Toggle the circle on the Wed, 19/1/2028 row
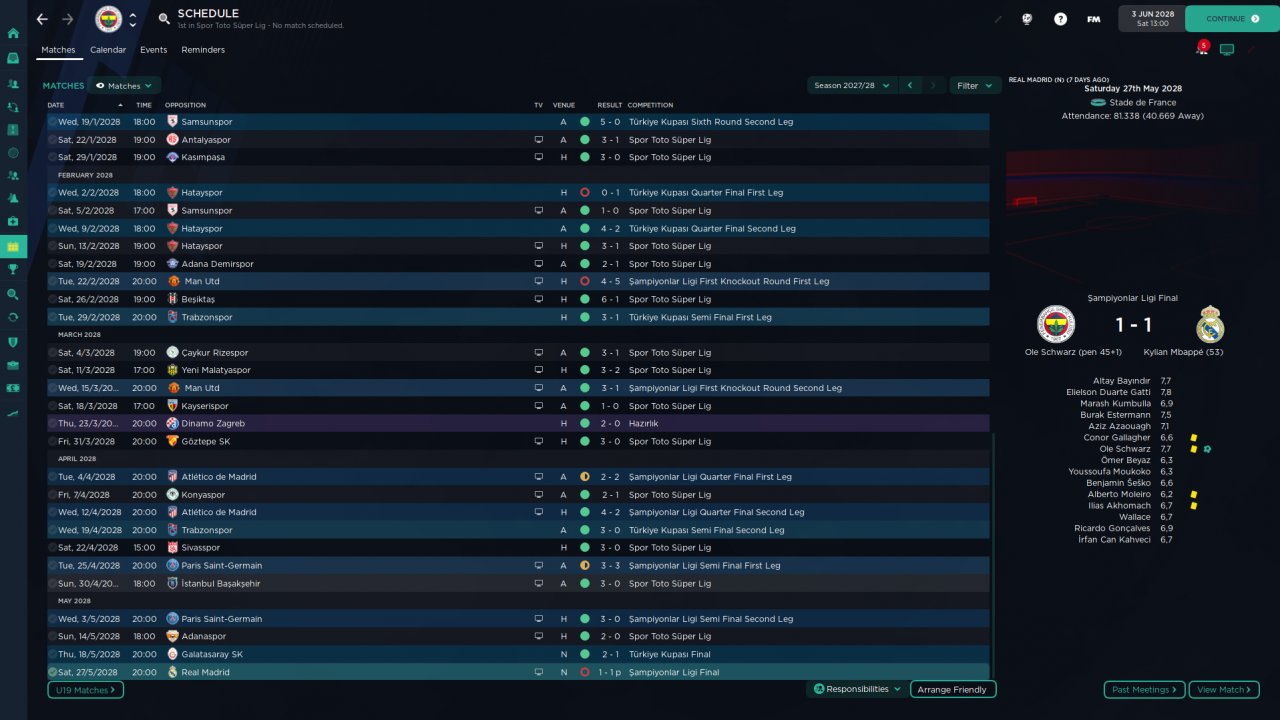1280x720 pixels. point(52,122)
